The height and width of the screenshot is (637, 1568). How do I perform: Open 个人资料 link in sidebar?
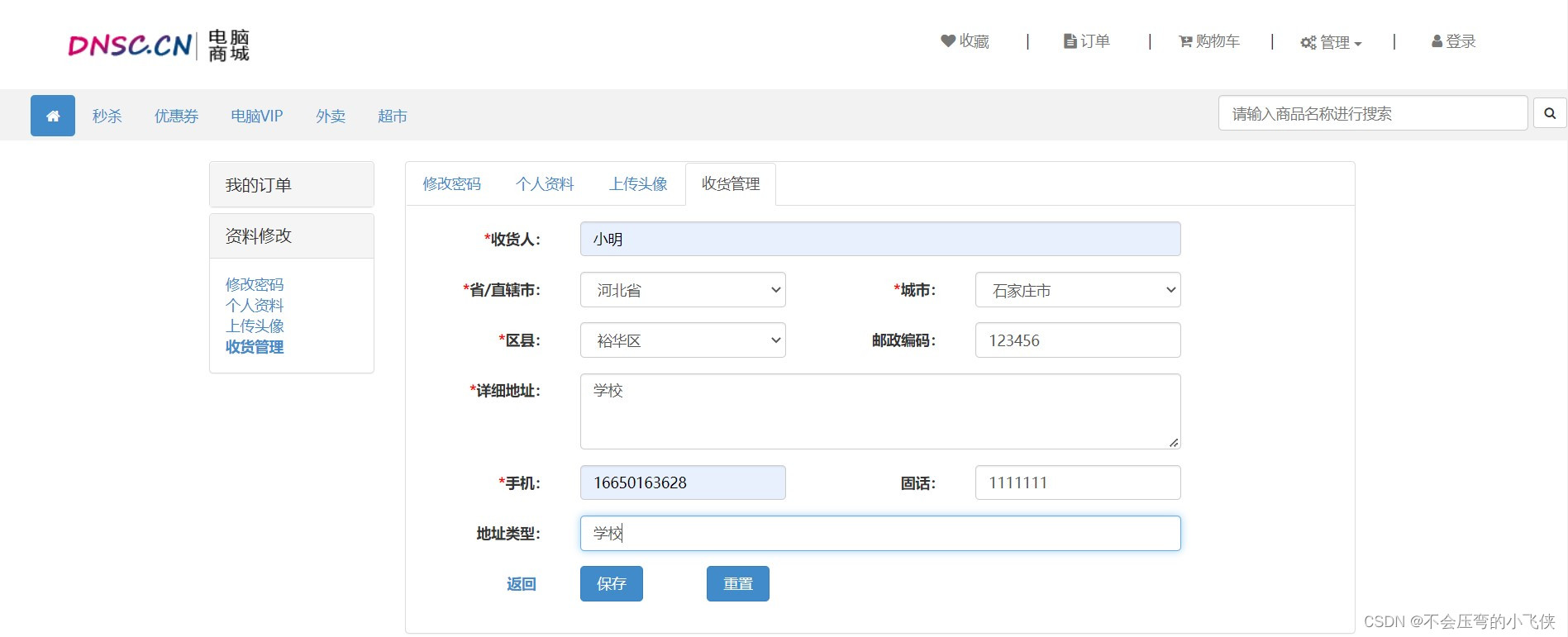point(255,305)
